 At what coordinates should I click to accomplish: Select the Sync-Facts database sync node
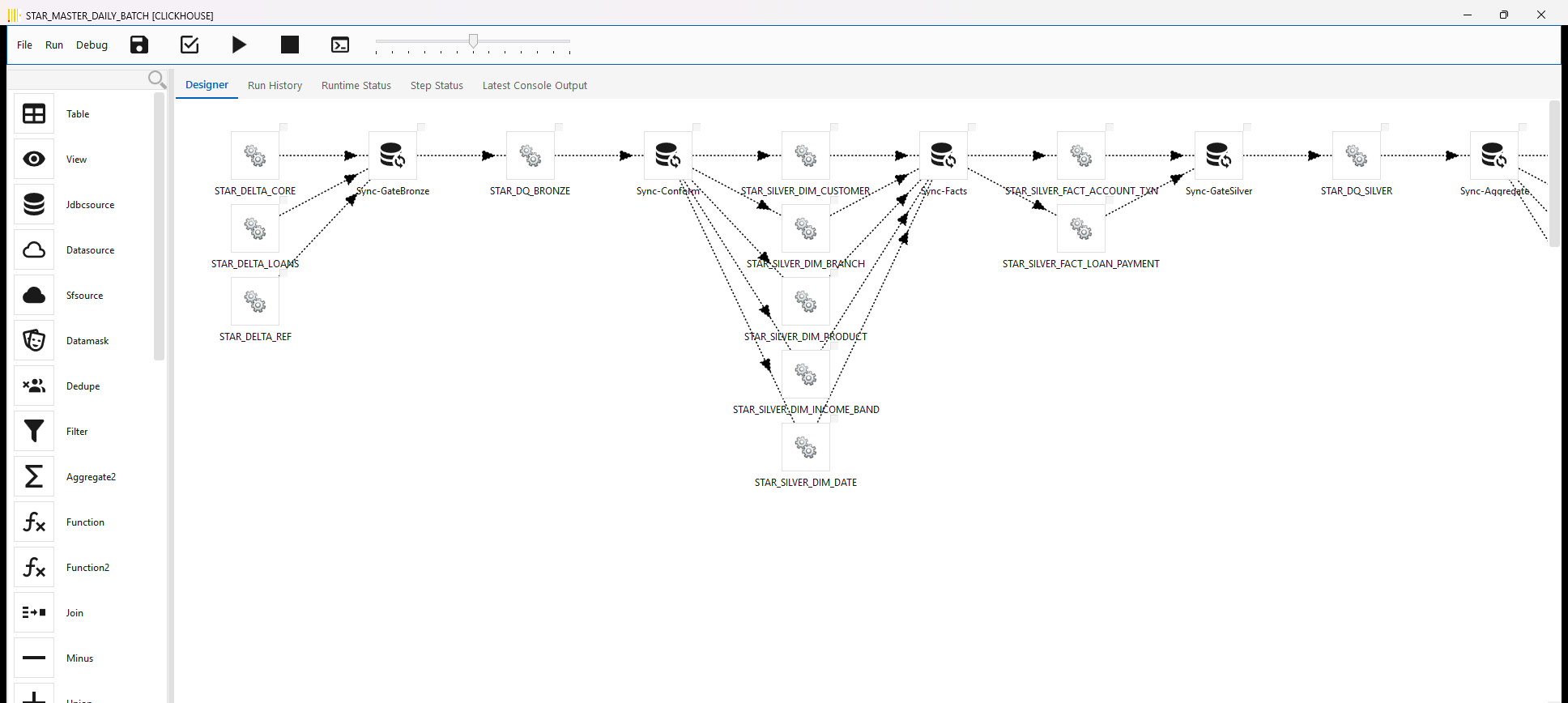pyautogui.click(x=944, y=156)
